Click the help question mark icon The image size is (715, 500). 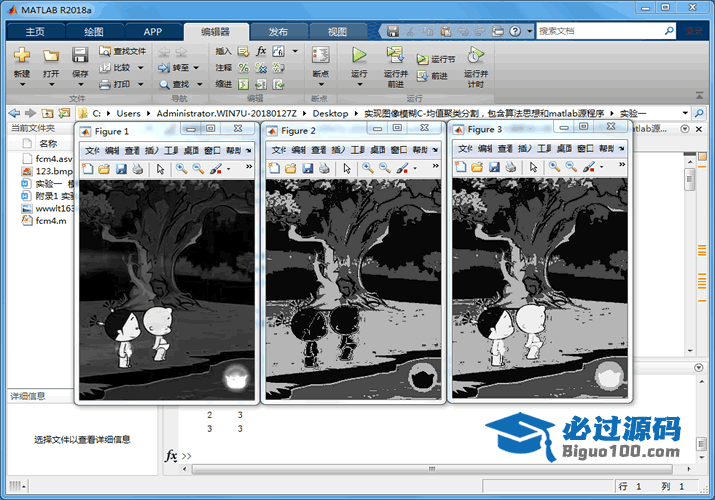coord(515,31)
